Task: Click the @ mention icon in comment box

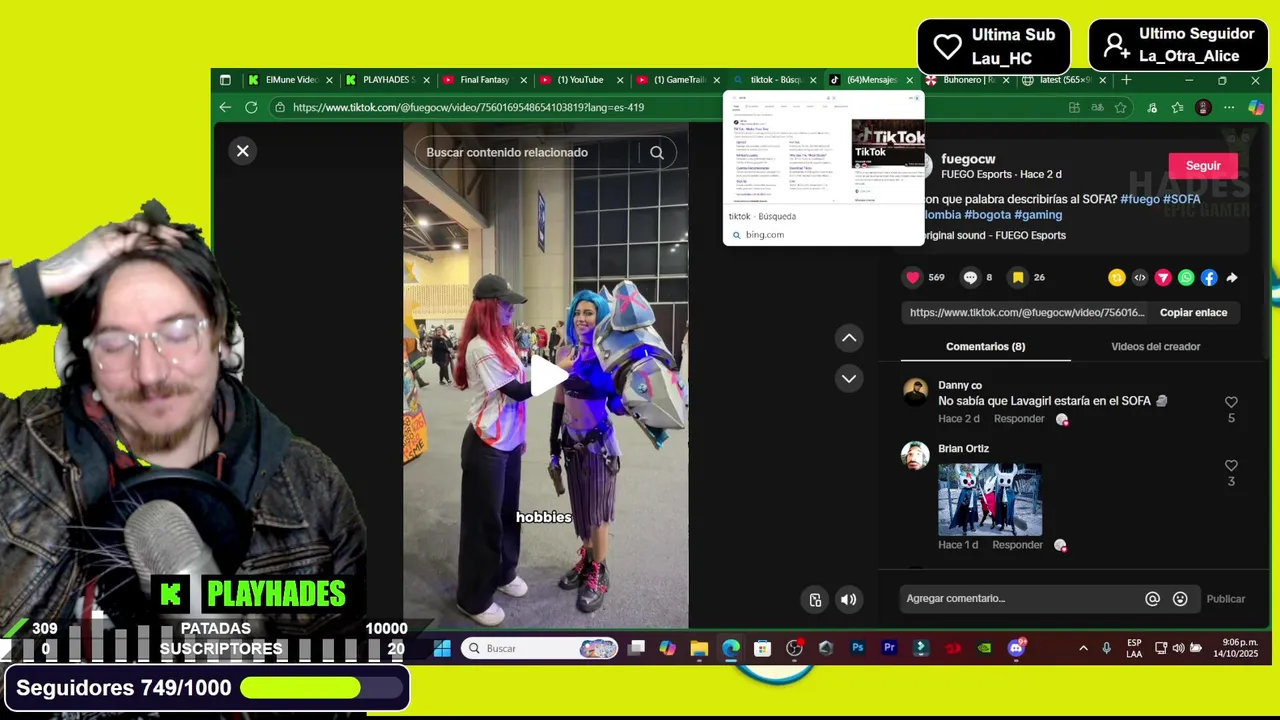Action: click(x=1152, y=599)
